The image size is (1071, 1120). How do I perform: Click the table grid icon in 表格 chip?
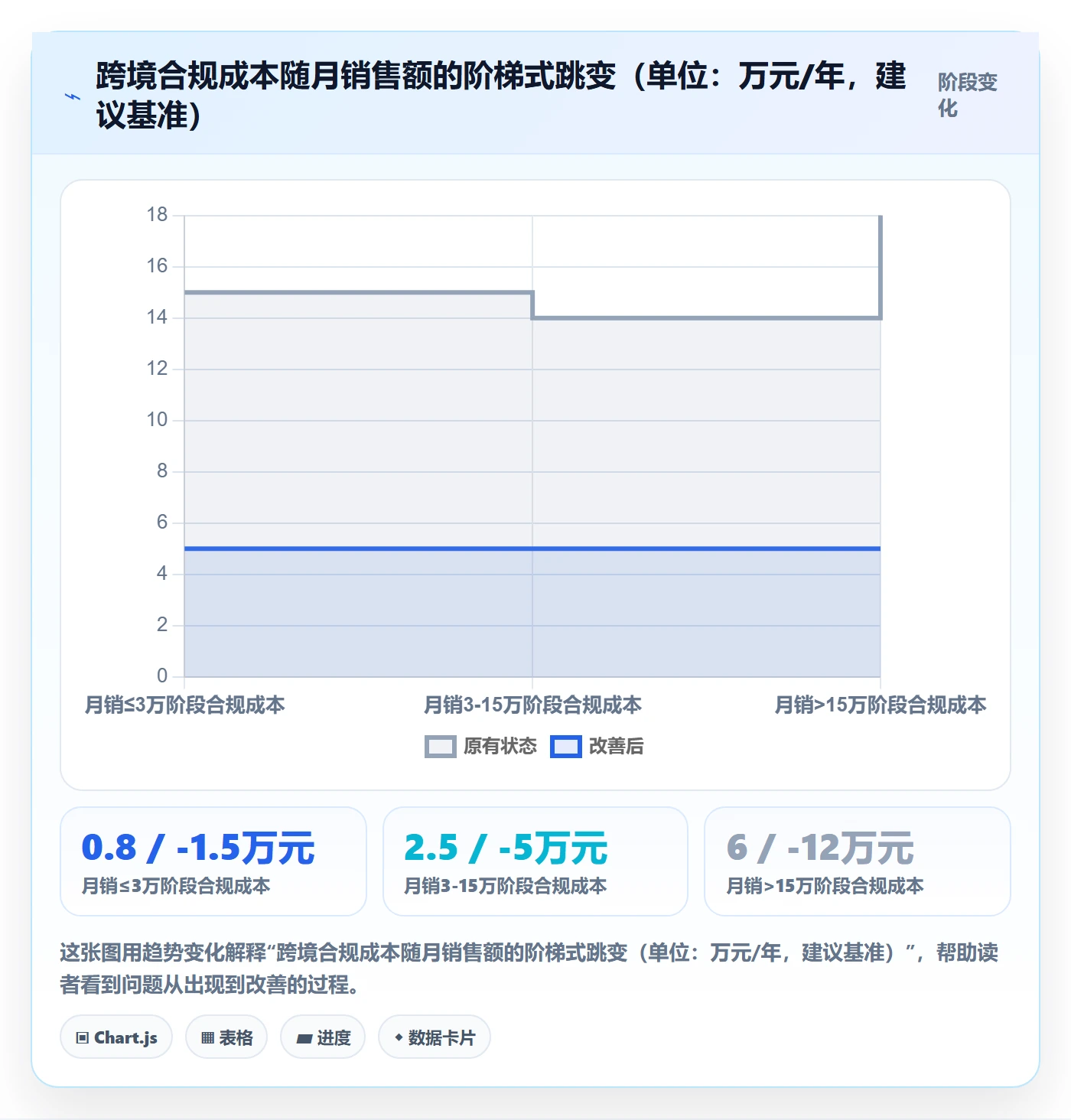coord(207,1038)
